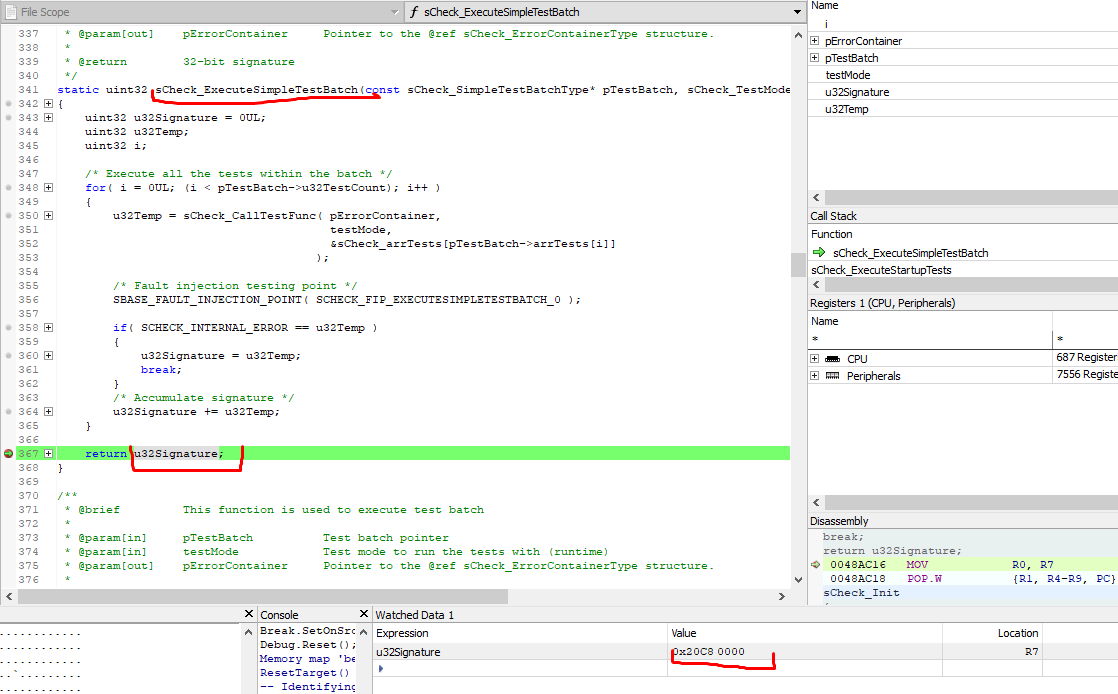Close the panel left of Console
Screen dimensions: 1118x694
coord(249,613)
